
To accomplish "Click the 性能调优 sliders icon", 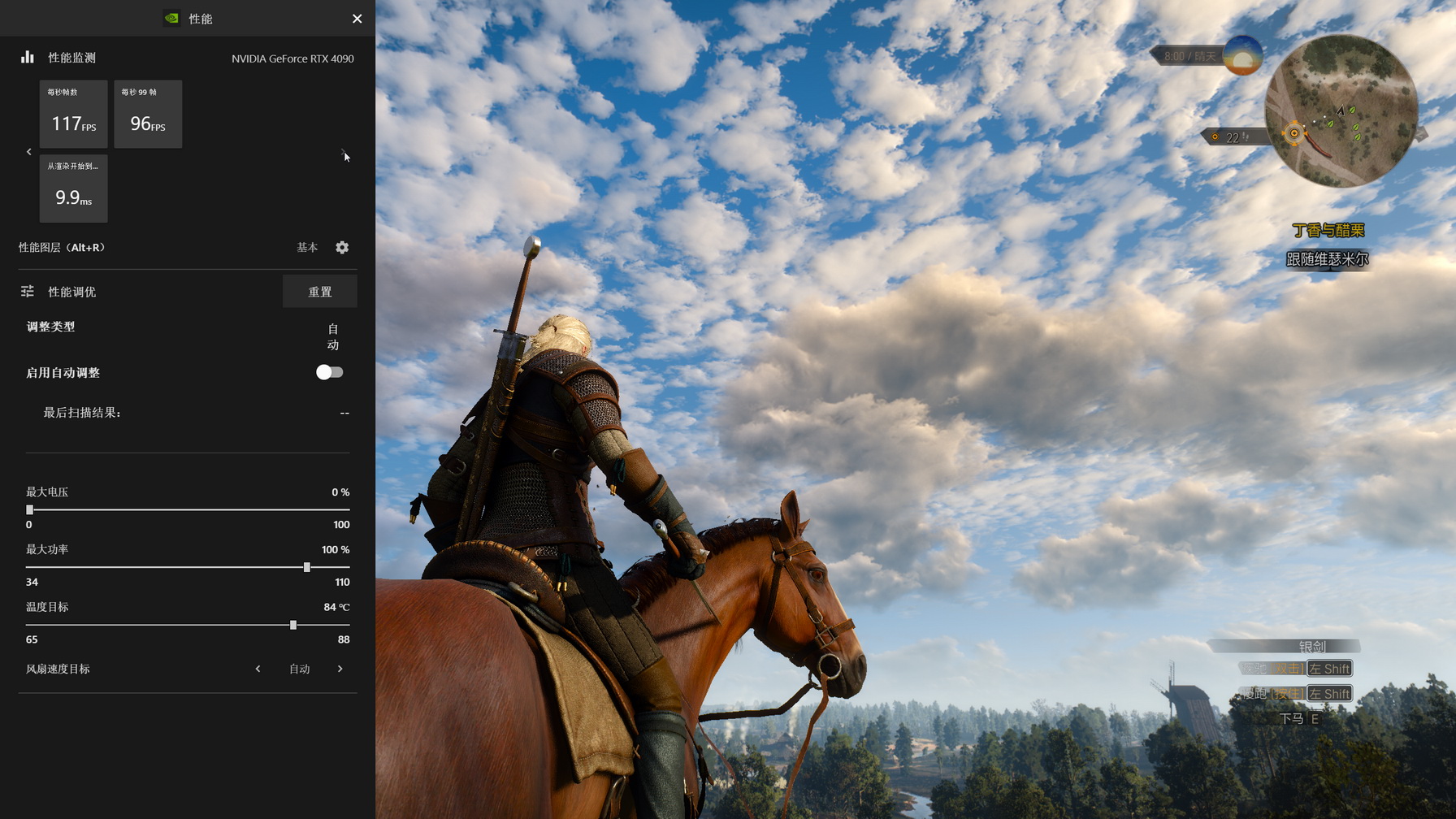I will click(28, 291).
